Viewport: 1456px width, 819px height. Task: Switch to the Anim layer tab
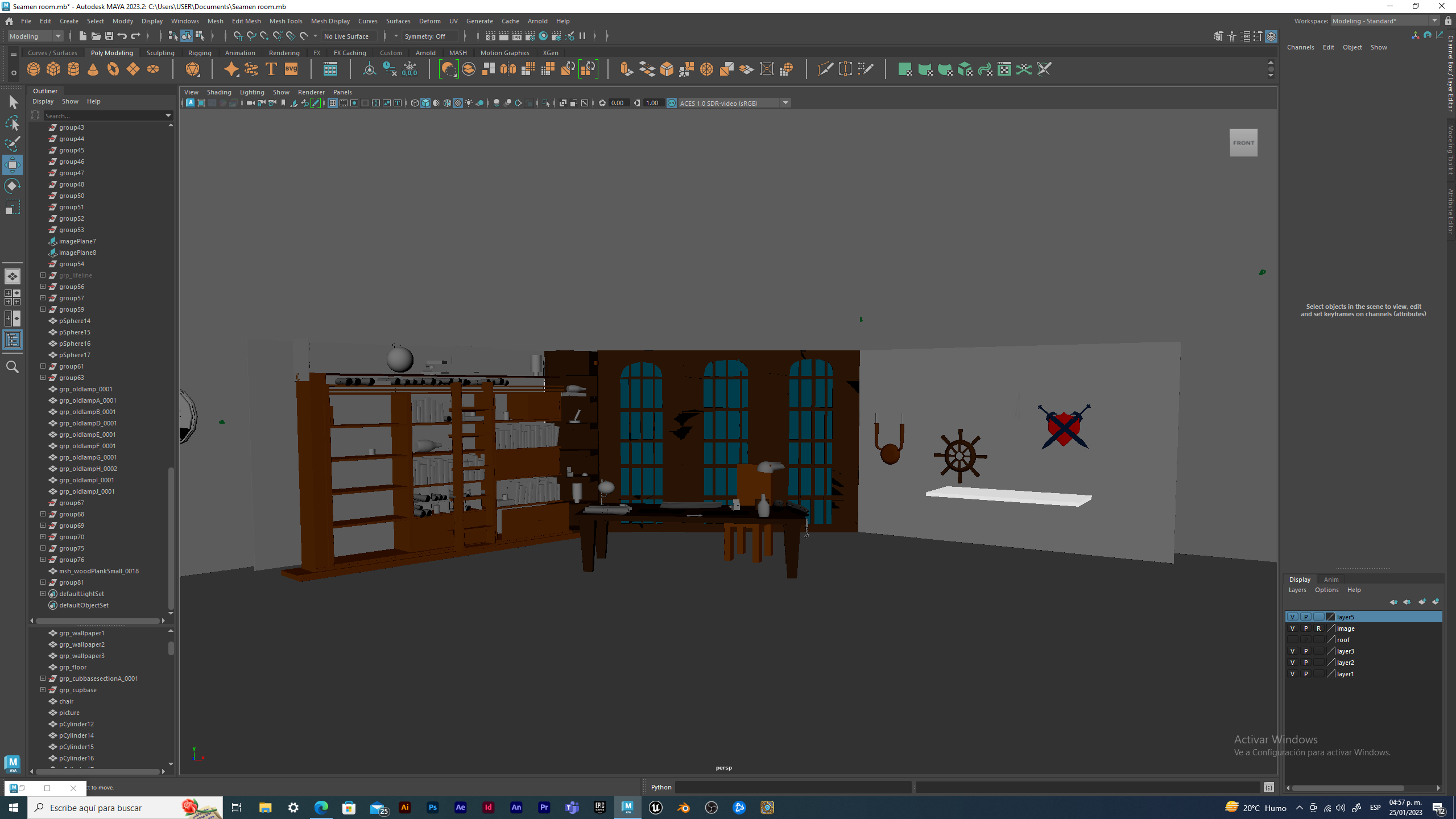pyautogui.click(x=1331, y=580)
